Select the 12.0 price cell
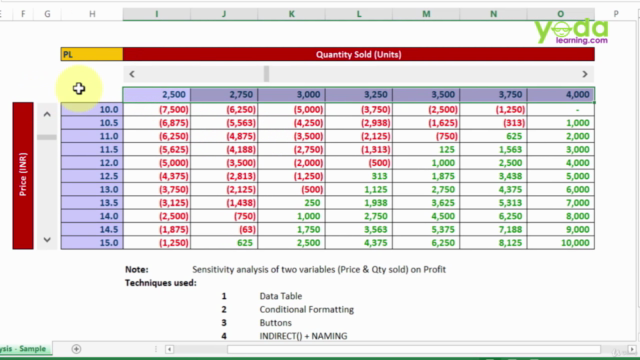 [92, 163]
